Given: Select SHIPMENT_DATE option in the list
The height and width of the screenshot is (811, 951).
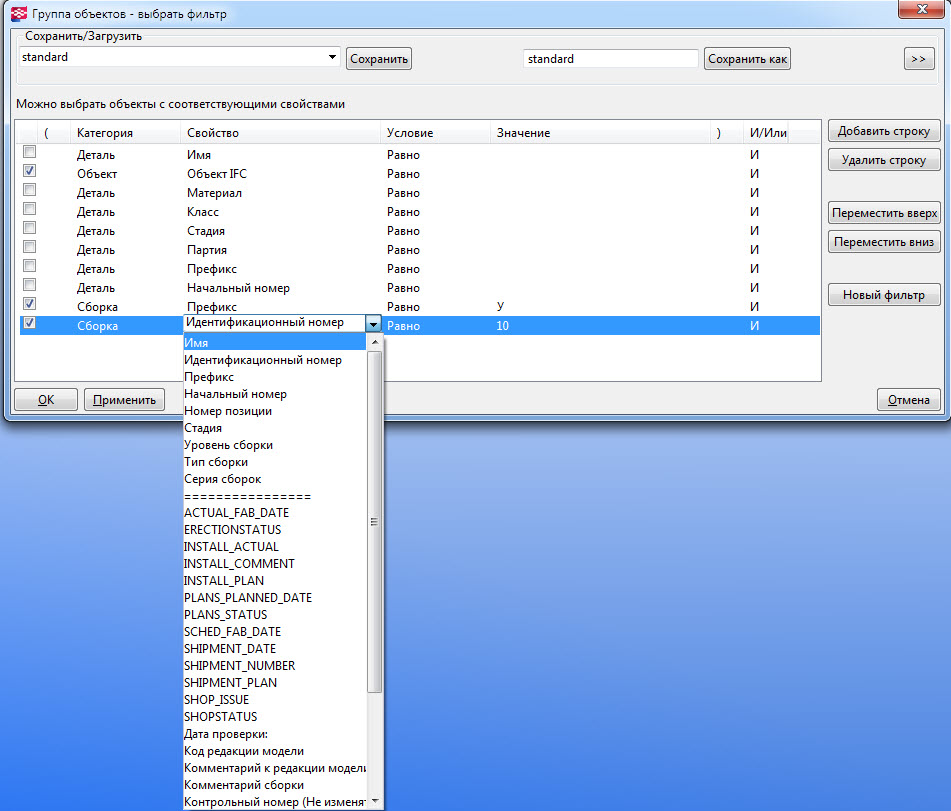Looking at the screenshot, I should click(x=231, y=649).
